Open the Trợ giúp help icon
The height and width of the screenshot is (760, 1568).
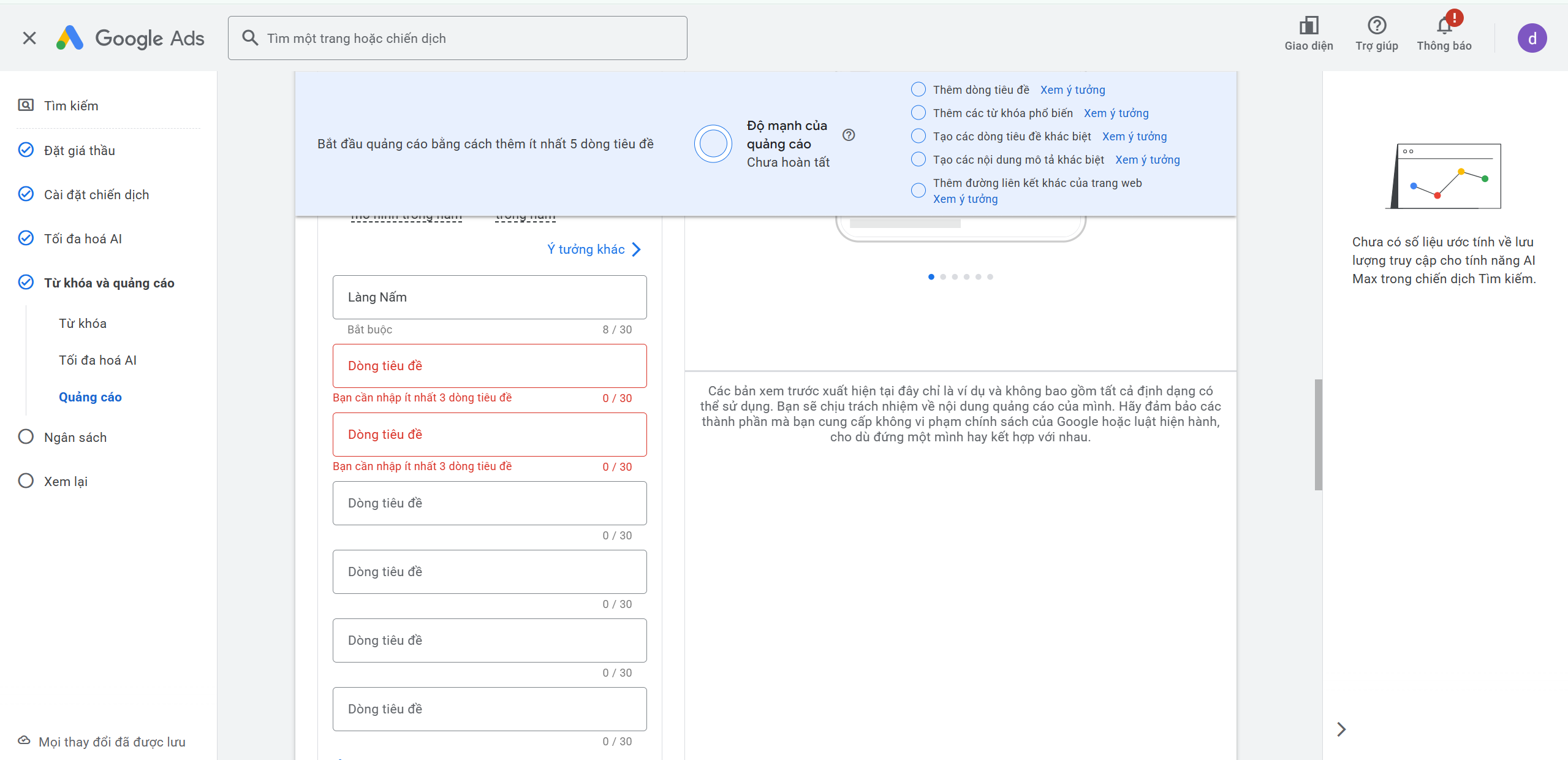click(x=1377, y=26)
